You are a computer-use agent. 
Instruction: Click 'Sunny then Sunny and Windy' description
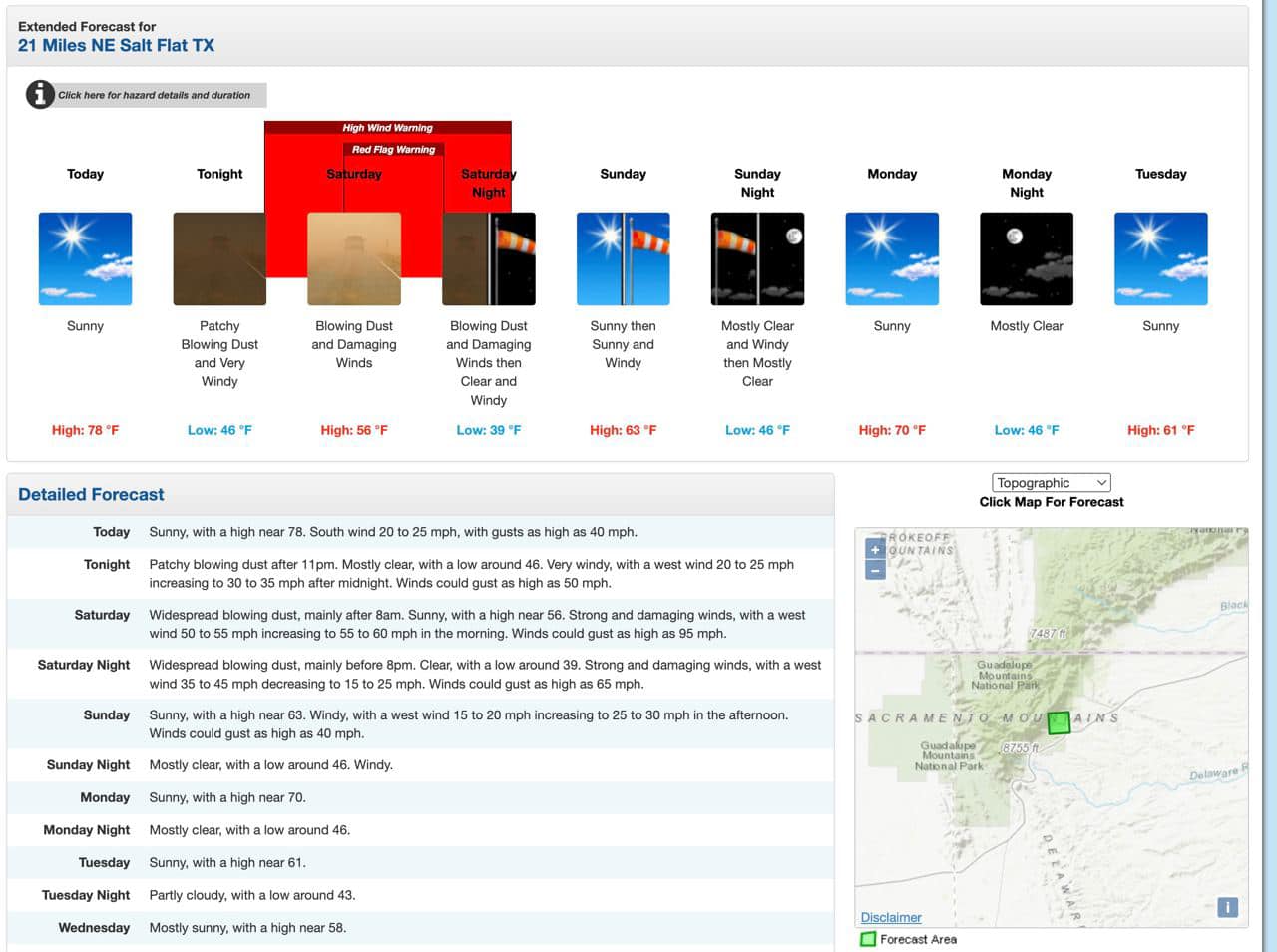624,344
